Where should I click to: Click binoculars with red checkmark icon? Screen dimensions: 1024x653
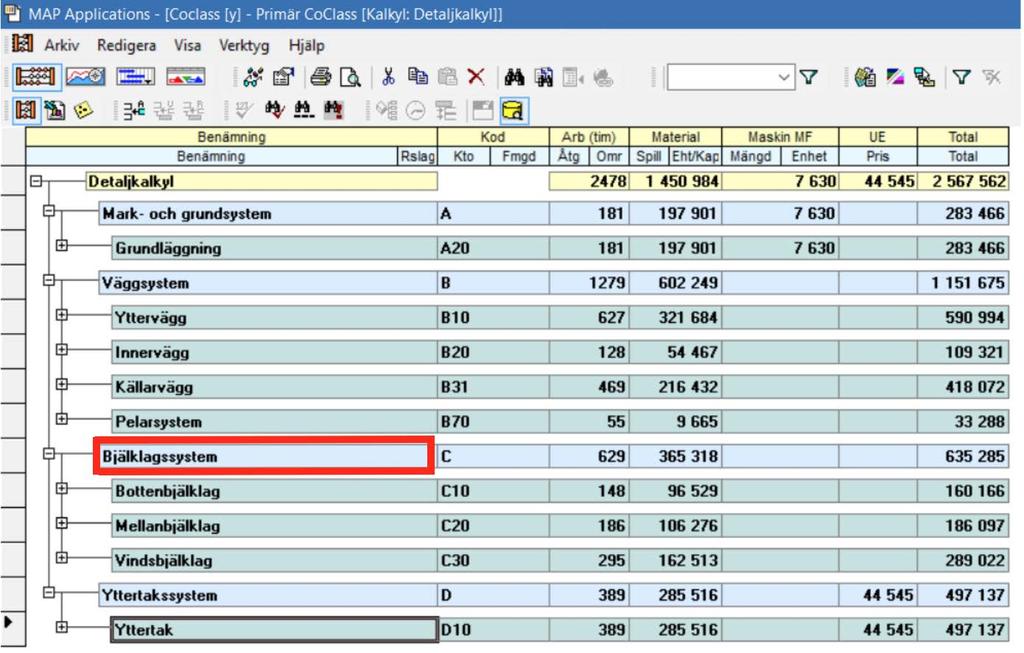coord(274,110)
